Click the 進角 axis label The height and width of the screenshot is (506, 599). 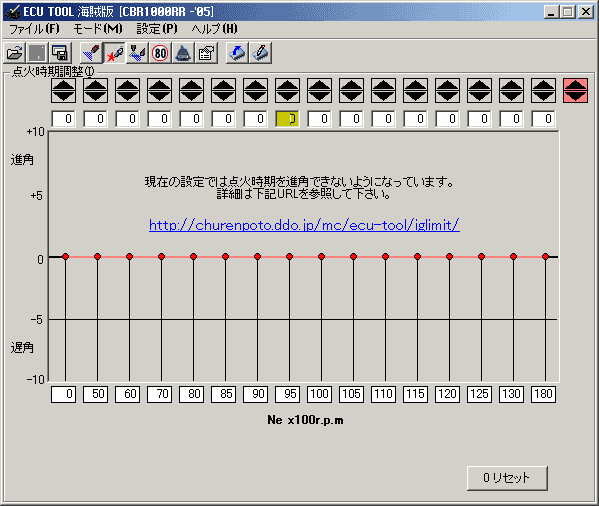pyautogui.click(x=22, y=160)
